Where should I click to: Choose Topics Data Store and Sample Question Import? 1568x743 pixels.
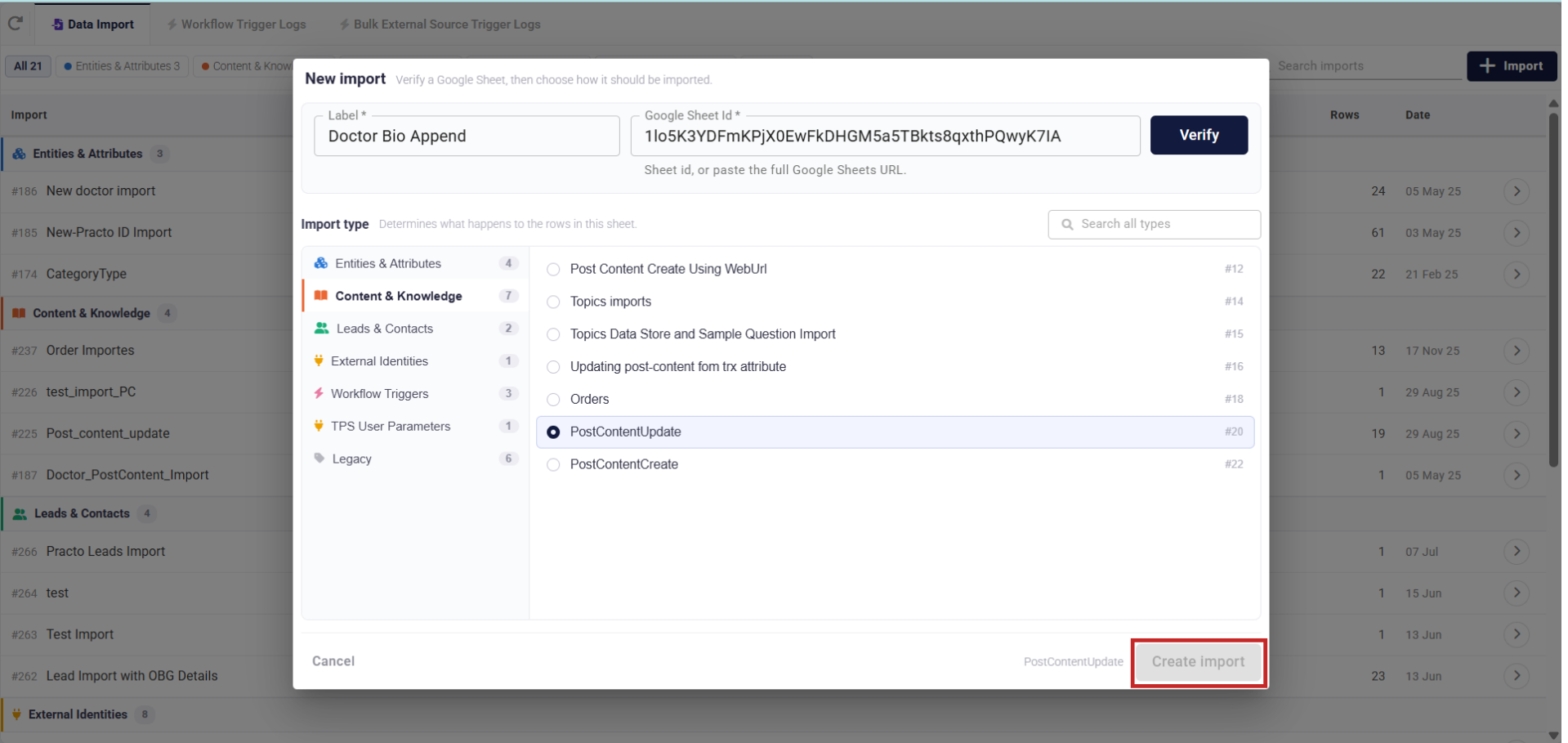click(x=553, y=334)
